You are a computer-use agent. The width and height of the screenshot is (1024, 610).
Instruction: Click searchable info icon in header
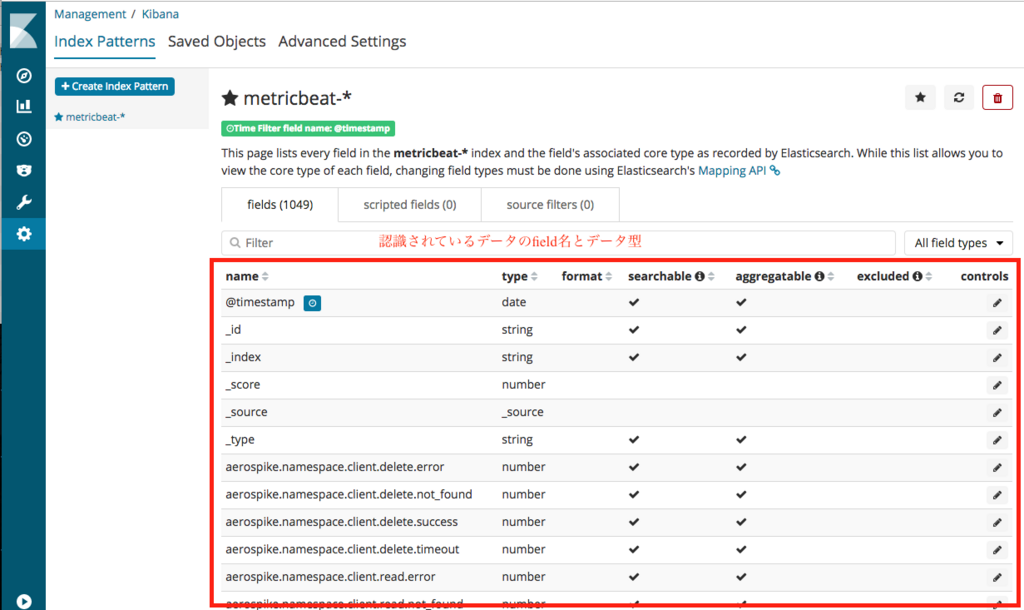(x=699, y=276)
